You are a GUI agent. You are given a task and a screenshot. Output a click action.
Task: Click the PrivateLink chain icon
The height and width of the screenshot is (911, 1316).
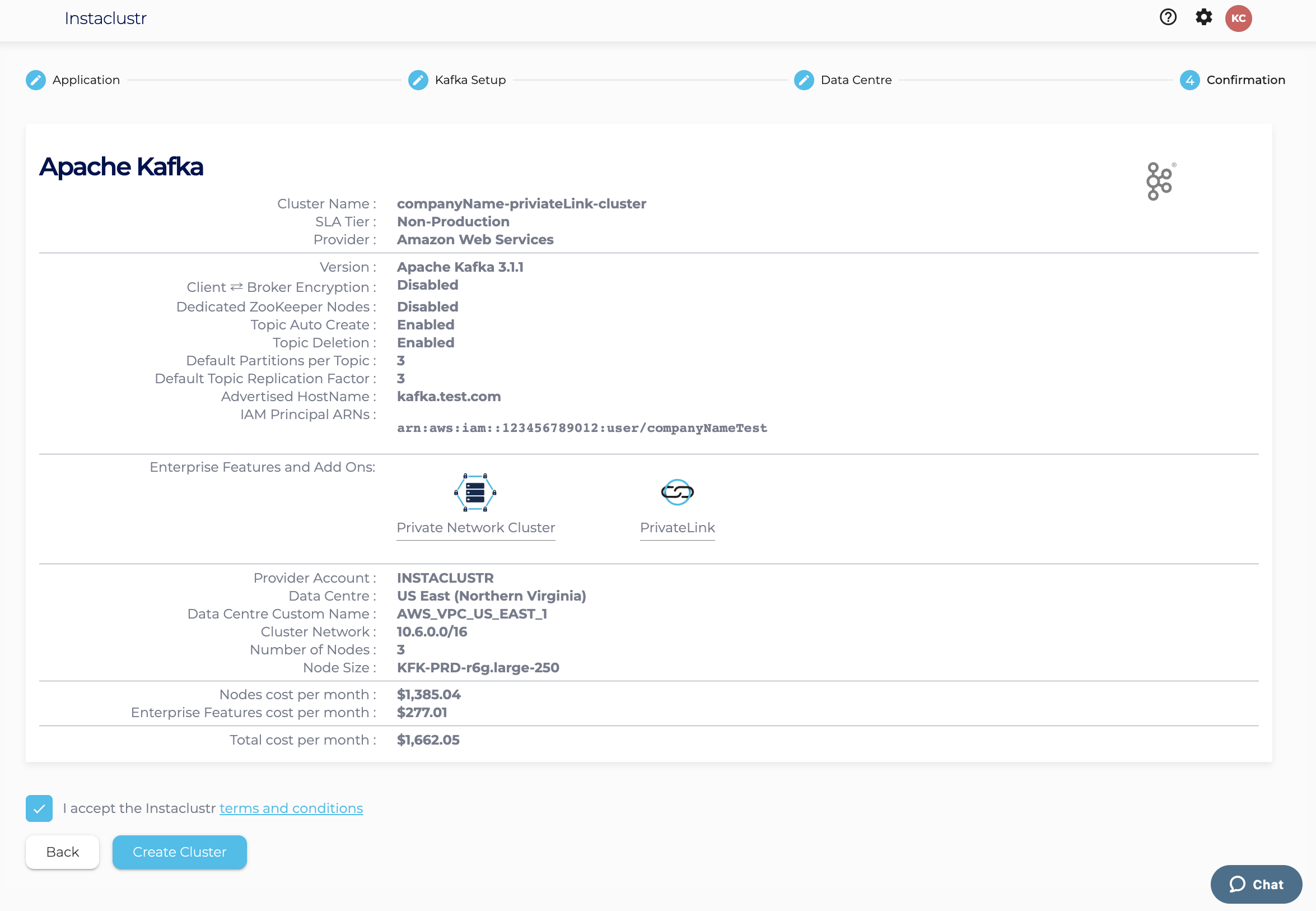676,492
